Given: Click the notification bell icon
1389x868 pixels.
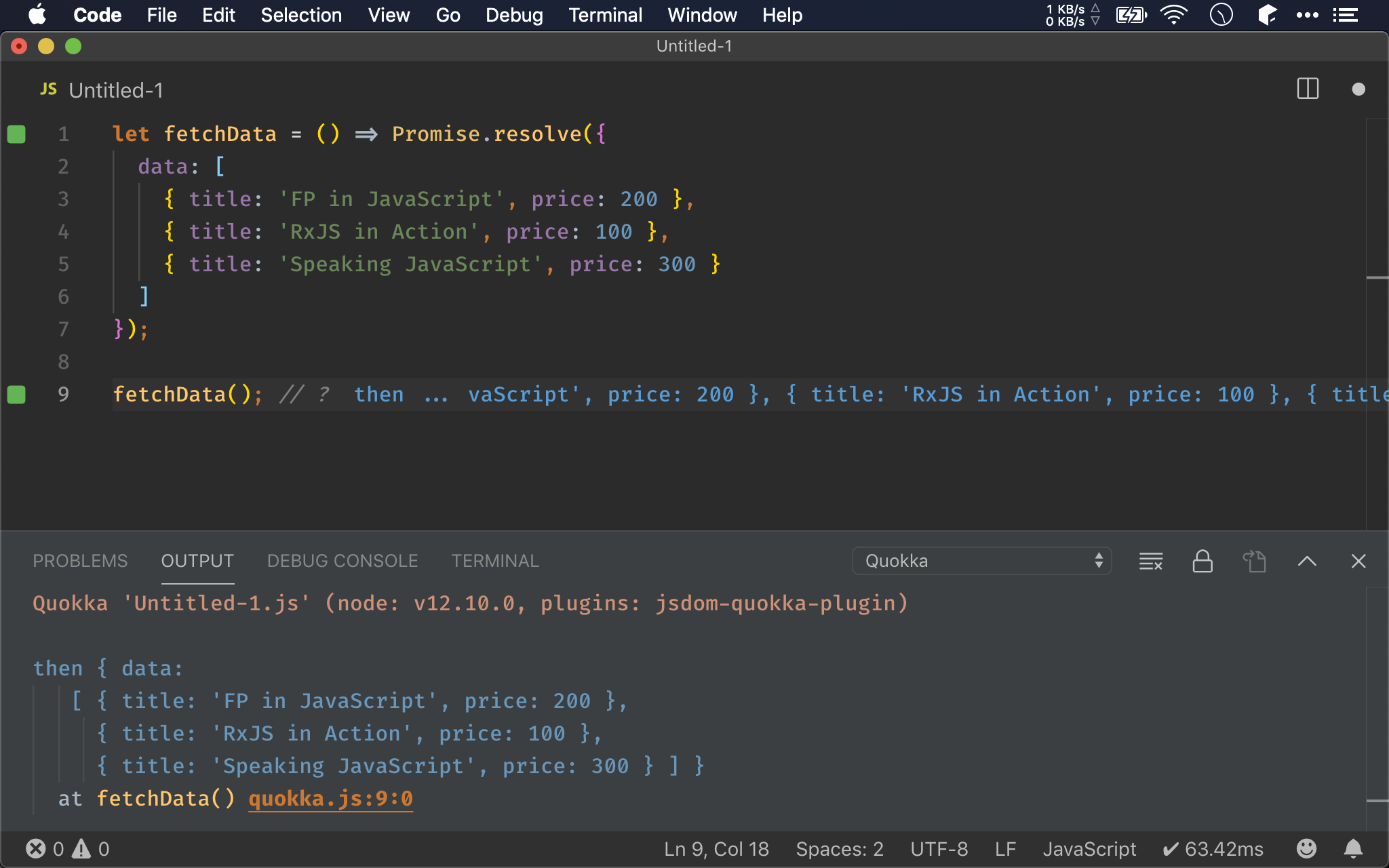Looking at the screenshot, I should pyautogui.click(x=1353, y=848).
